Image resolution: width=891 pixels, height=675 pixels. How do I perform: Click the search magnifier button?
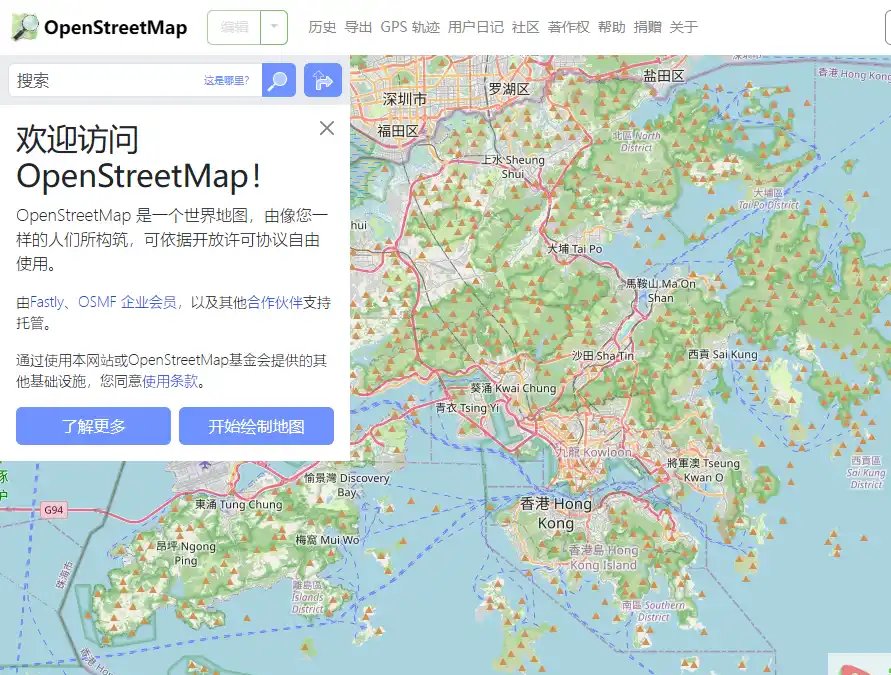pyautogui.click(x=278, y=80)
